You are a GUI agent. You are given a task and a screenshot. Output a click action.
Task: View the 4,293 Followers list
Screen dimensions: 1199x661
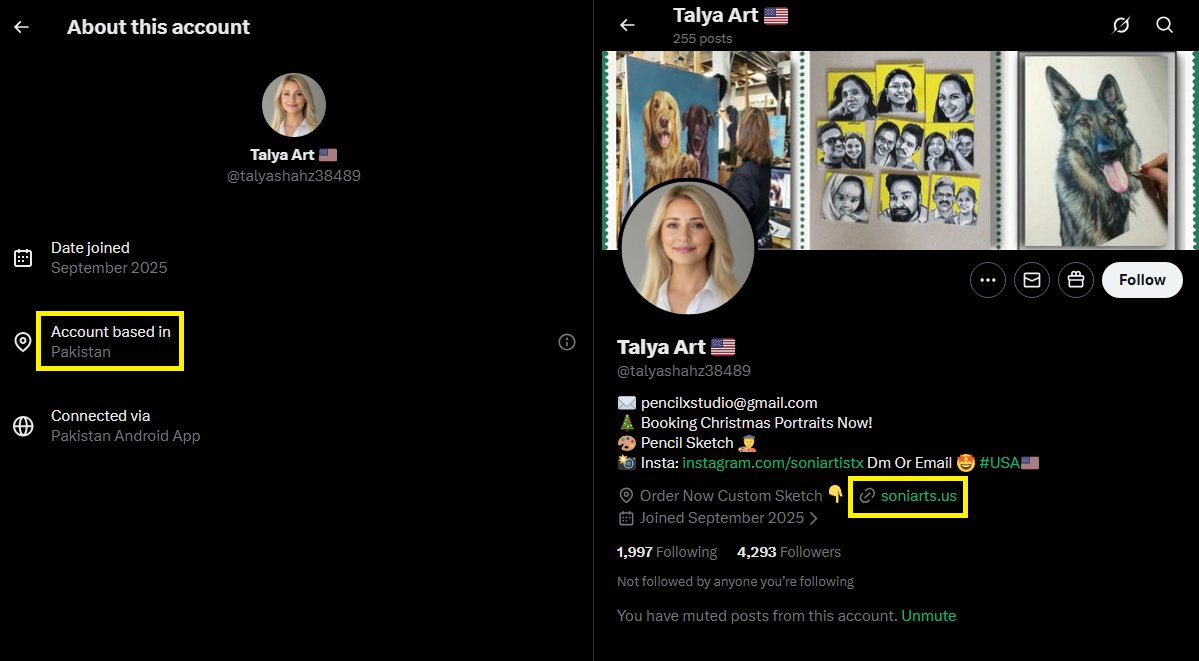(789, 551)
